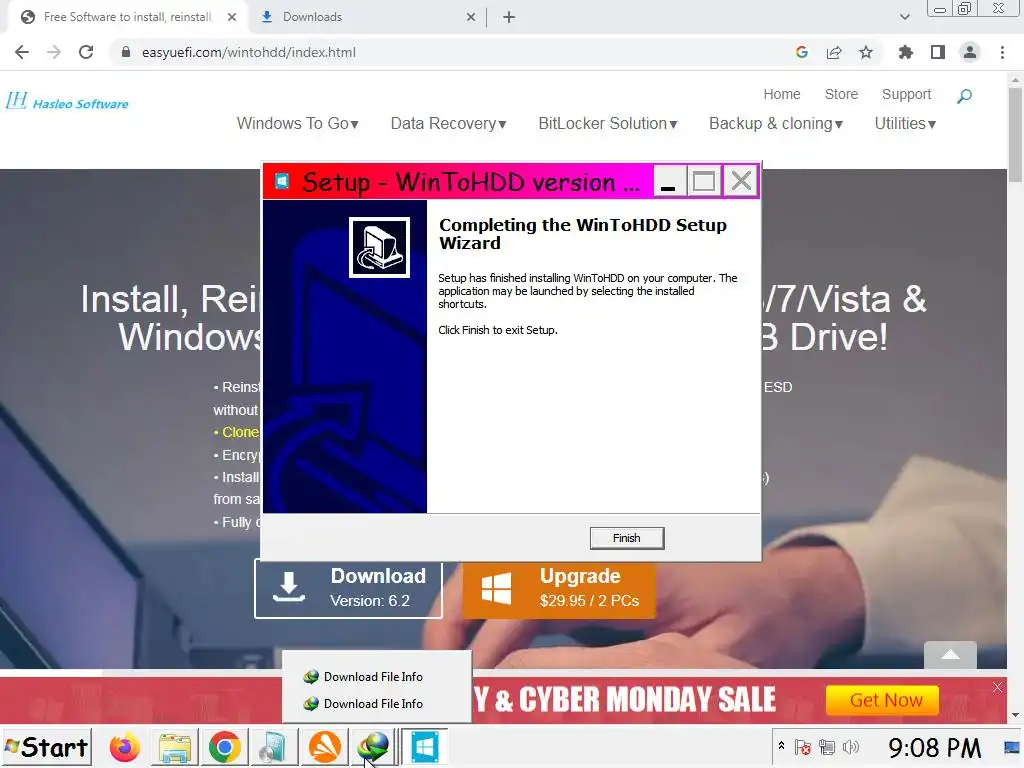Click the Google icon in address bar
The image size is (1024, 768).
click(802, 52)
